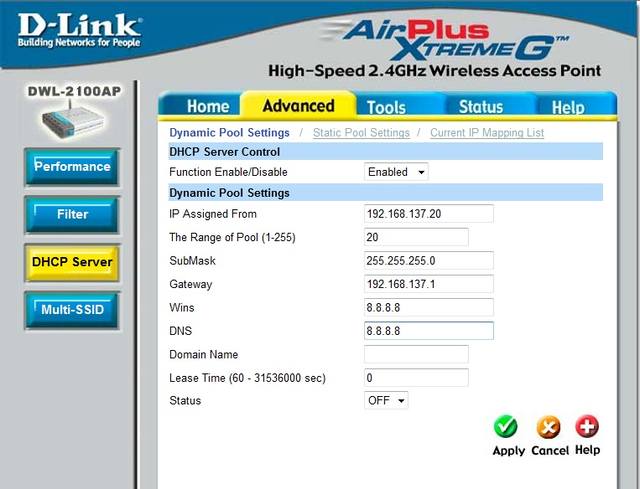This screenshot has width=640, height=489.
Task: Click the empty Domain Name field
Action: pyautogui.click(x=416, y=354)
